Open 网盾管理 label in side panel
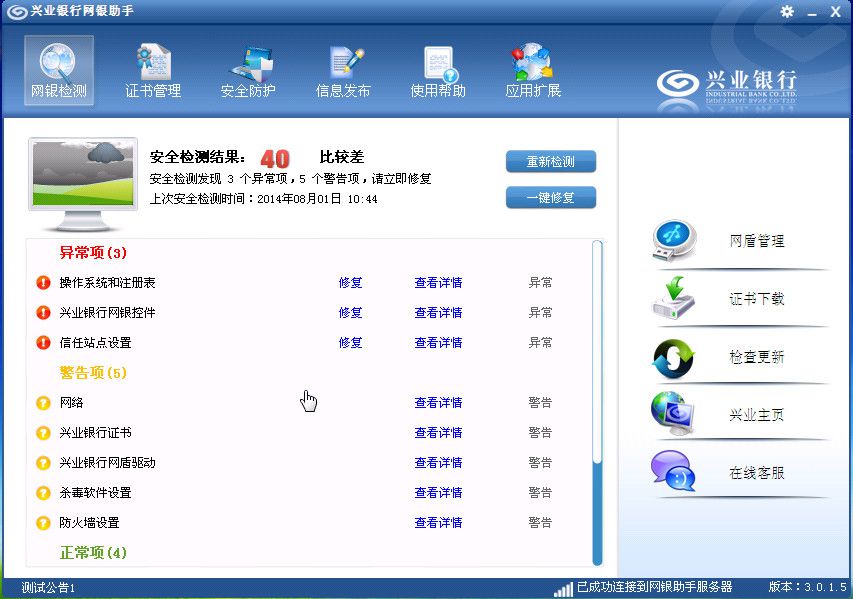The height and width of the screenshot is (599, 853). tap(757, 241)
